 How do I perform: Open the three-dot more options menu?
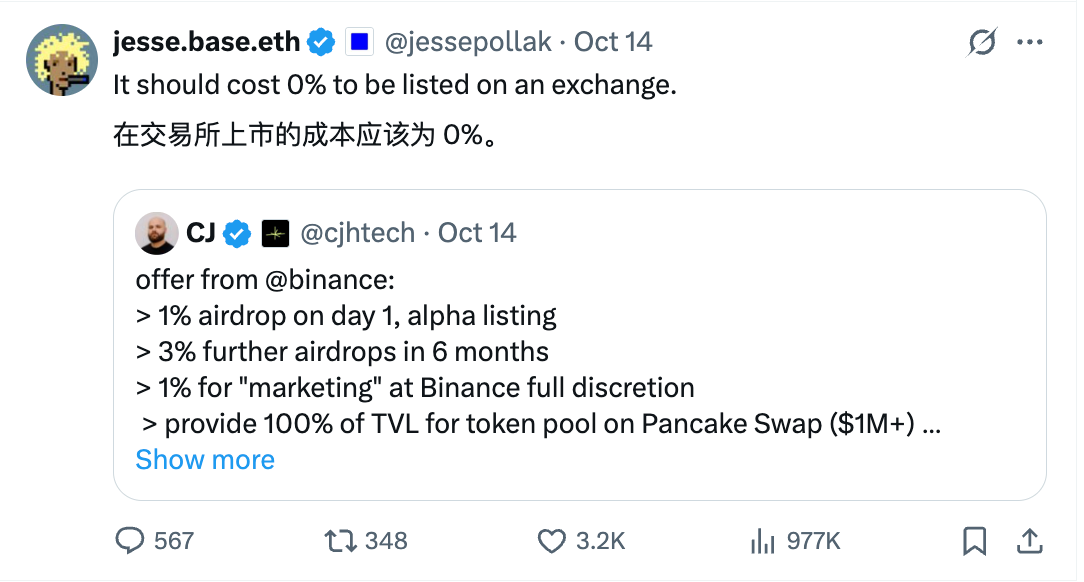(x=1030, y=43)
